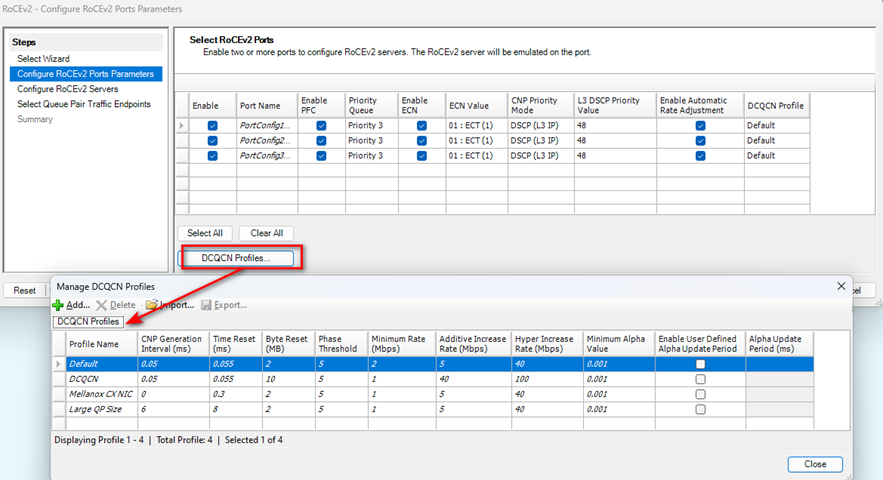Open DCQCN Profile cell for first port
The height and width of the screenshot is (480, 883).
[775, 126]
